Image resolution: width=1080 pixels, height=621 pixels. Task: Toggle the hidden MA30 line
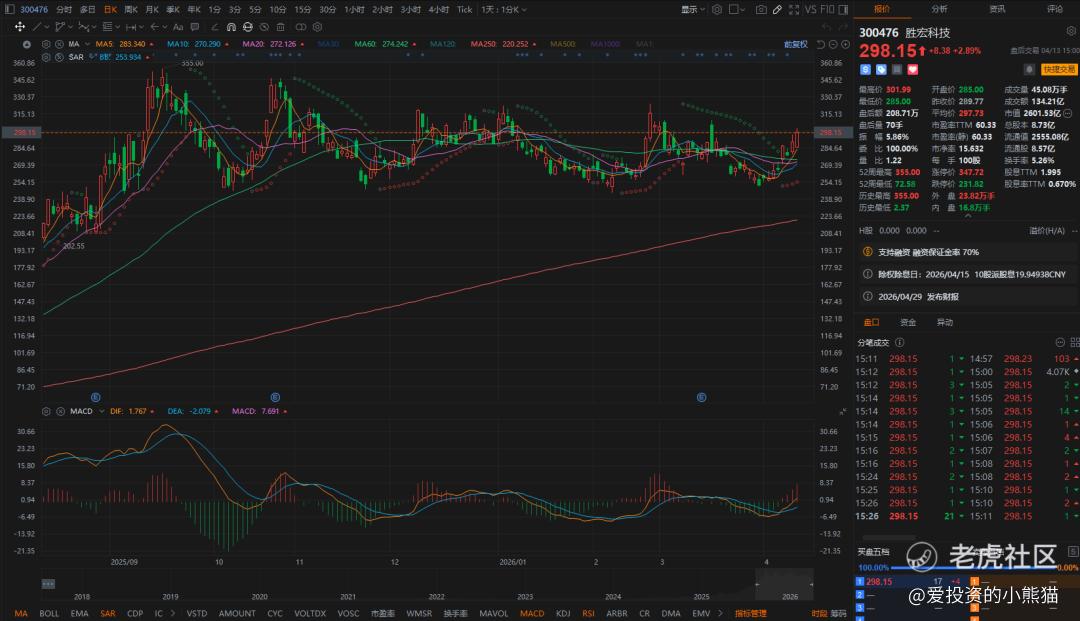tap(328, 44)
